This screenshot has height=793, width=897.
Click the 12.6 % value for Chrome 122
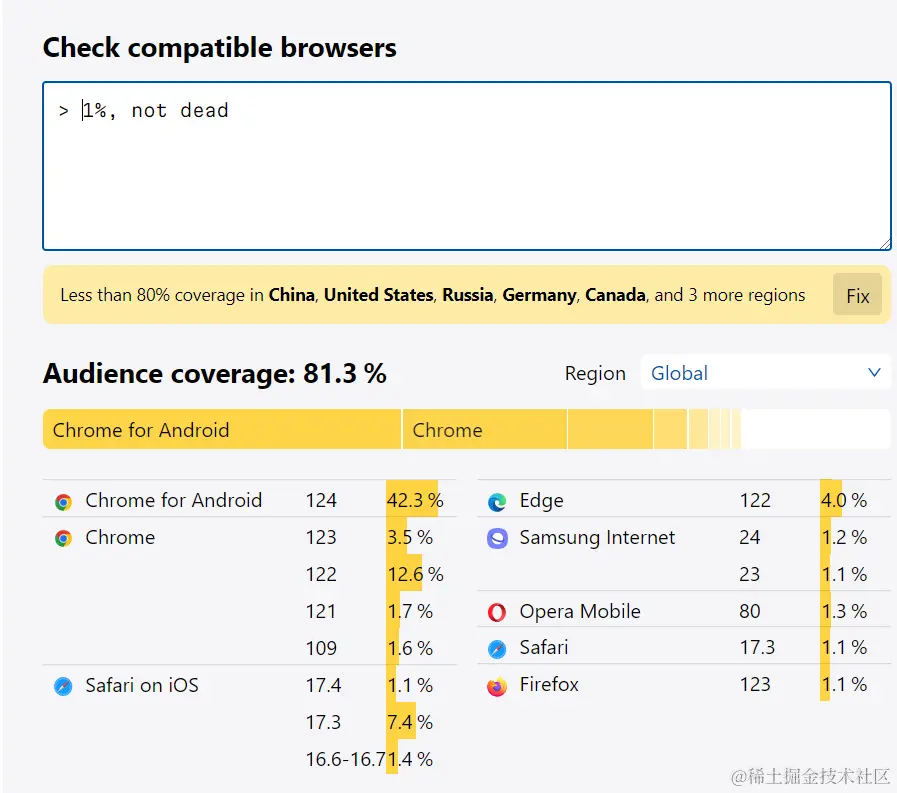point(415,574)
